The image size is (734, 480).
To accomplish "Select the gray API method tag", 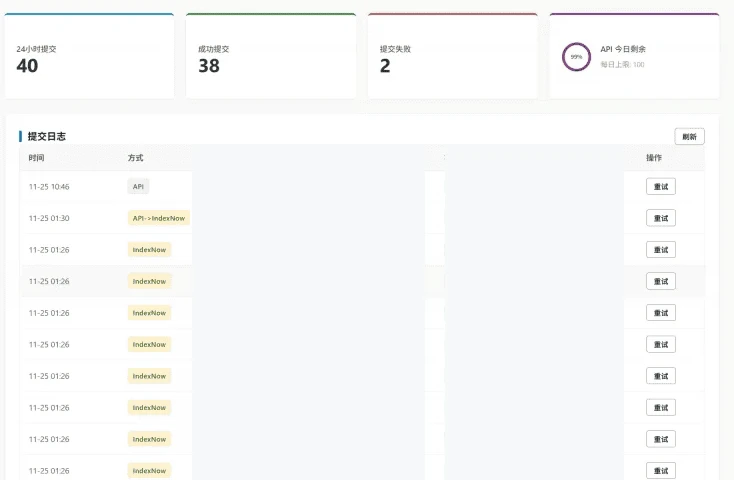I will [138, 186].
